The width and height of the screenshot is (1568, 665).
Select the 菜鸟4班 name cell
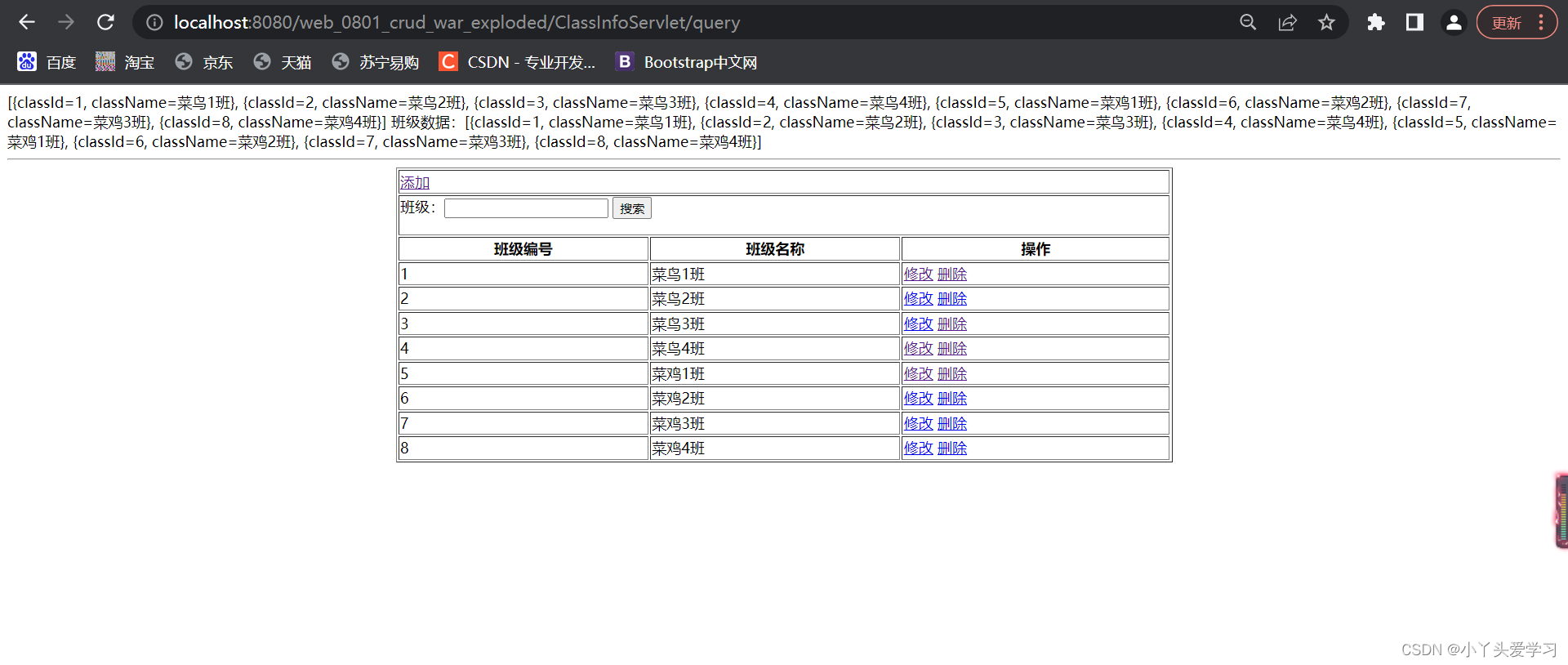[x=775, y=349]
